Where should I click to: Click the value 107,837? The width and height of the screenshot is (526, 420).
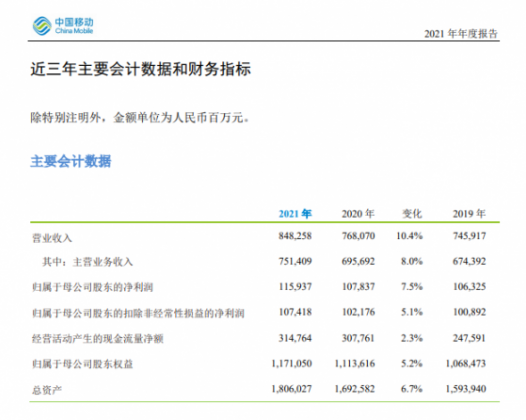(x=358, y=286)
